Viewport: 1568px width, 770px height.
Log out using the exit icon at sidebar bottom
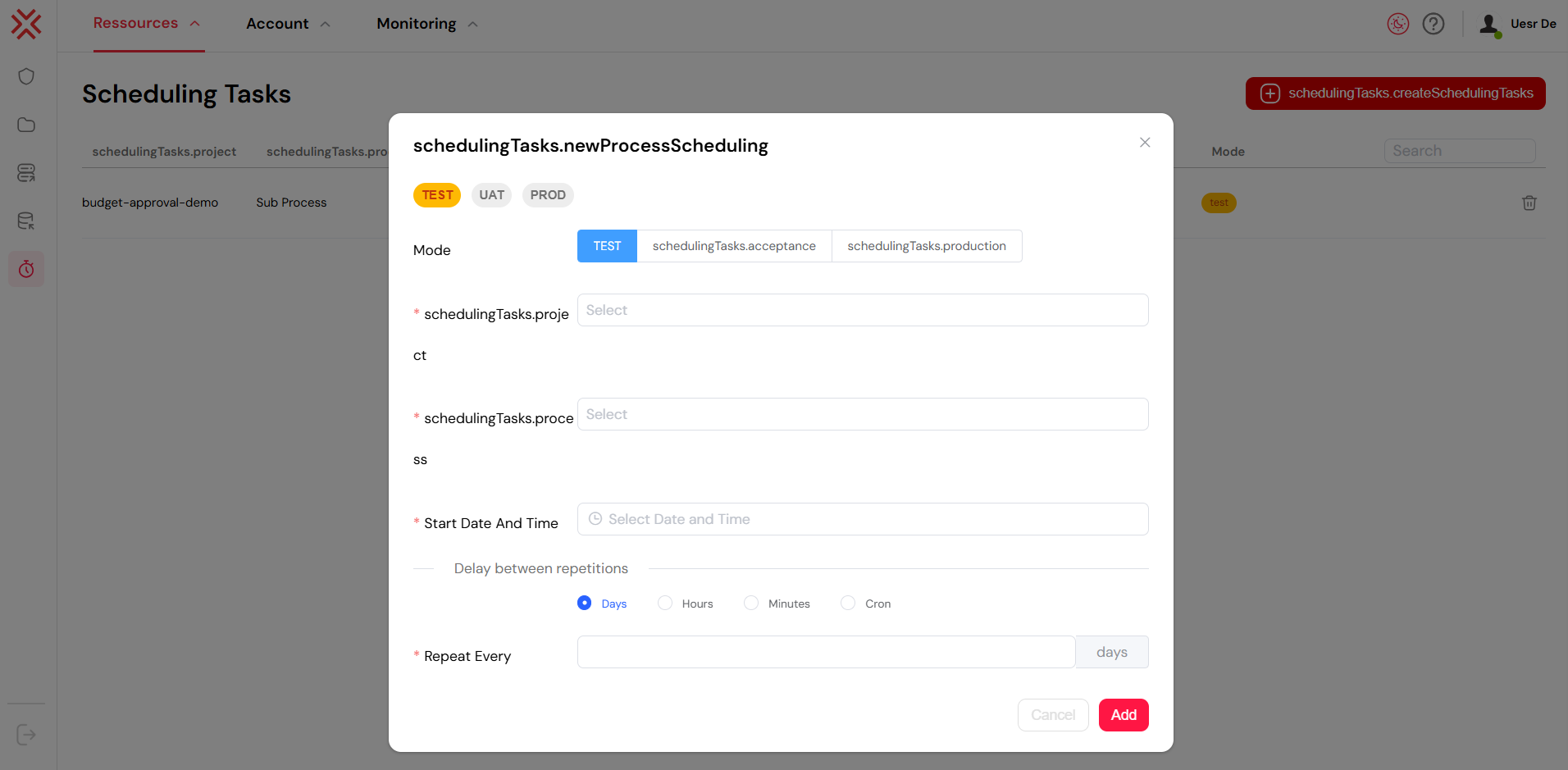(x=25, y=734)
